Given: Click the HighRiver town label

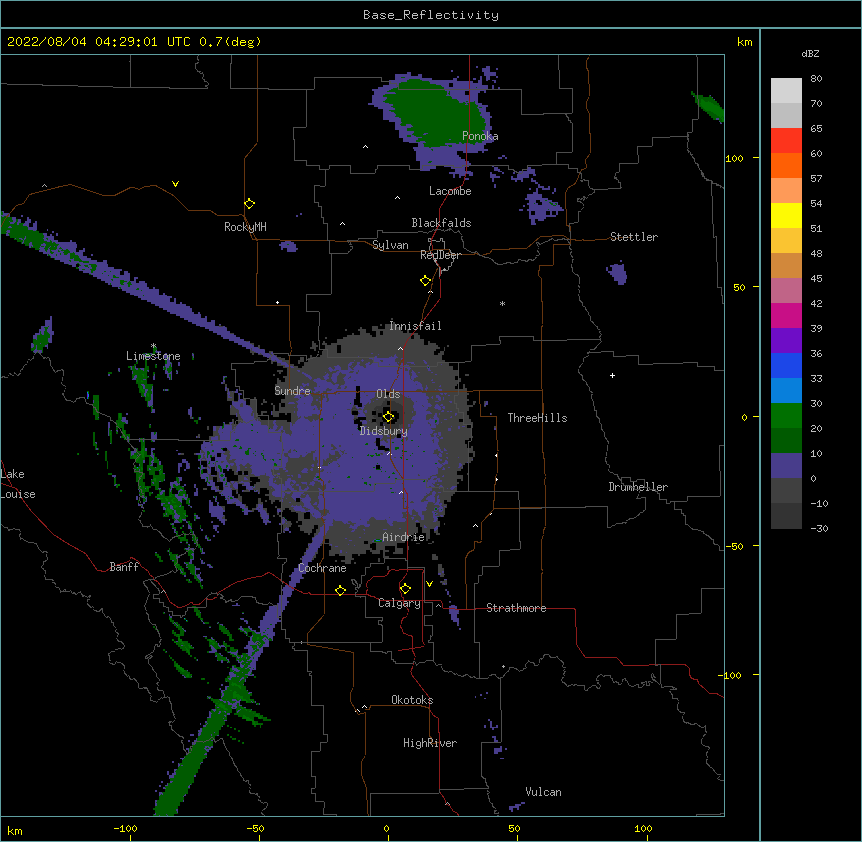Looking at the screenshot, I should [430, 743].
